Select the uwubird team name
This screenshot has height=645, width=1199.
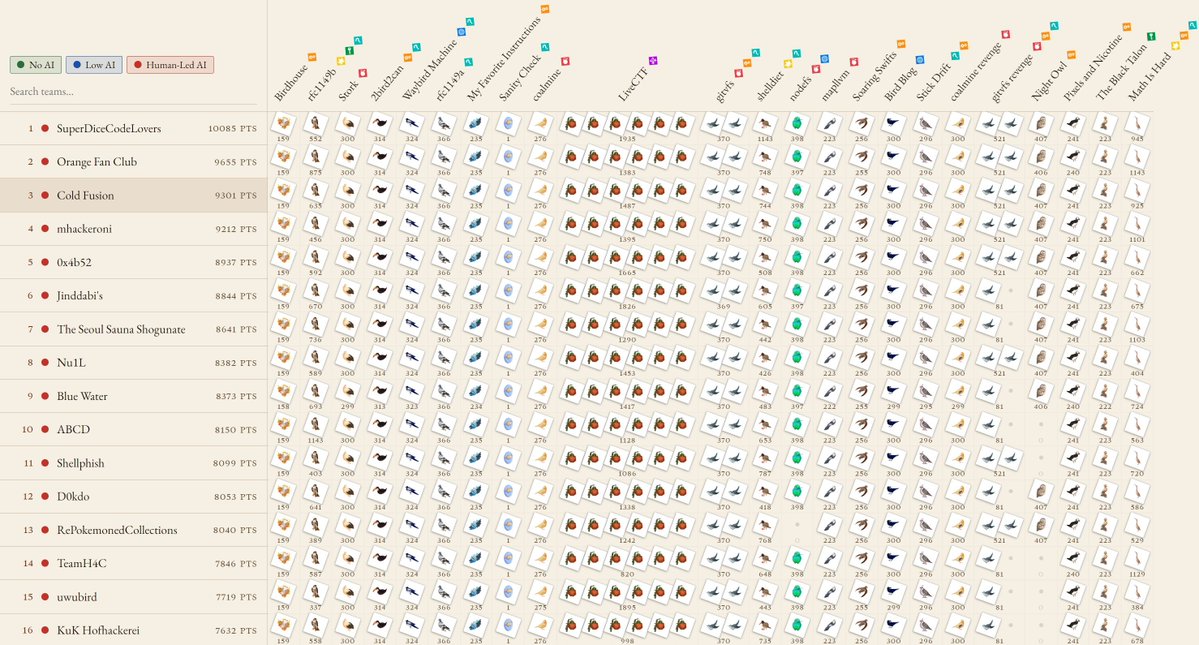76,597
